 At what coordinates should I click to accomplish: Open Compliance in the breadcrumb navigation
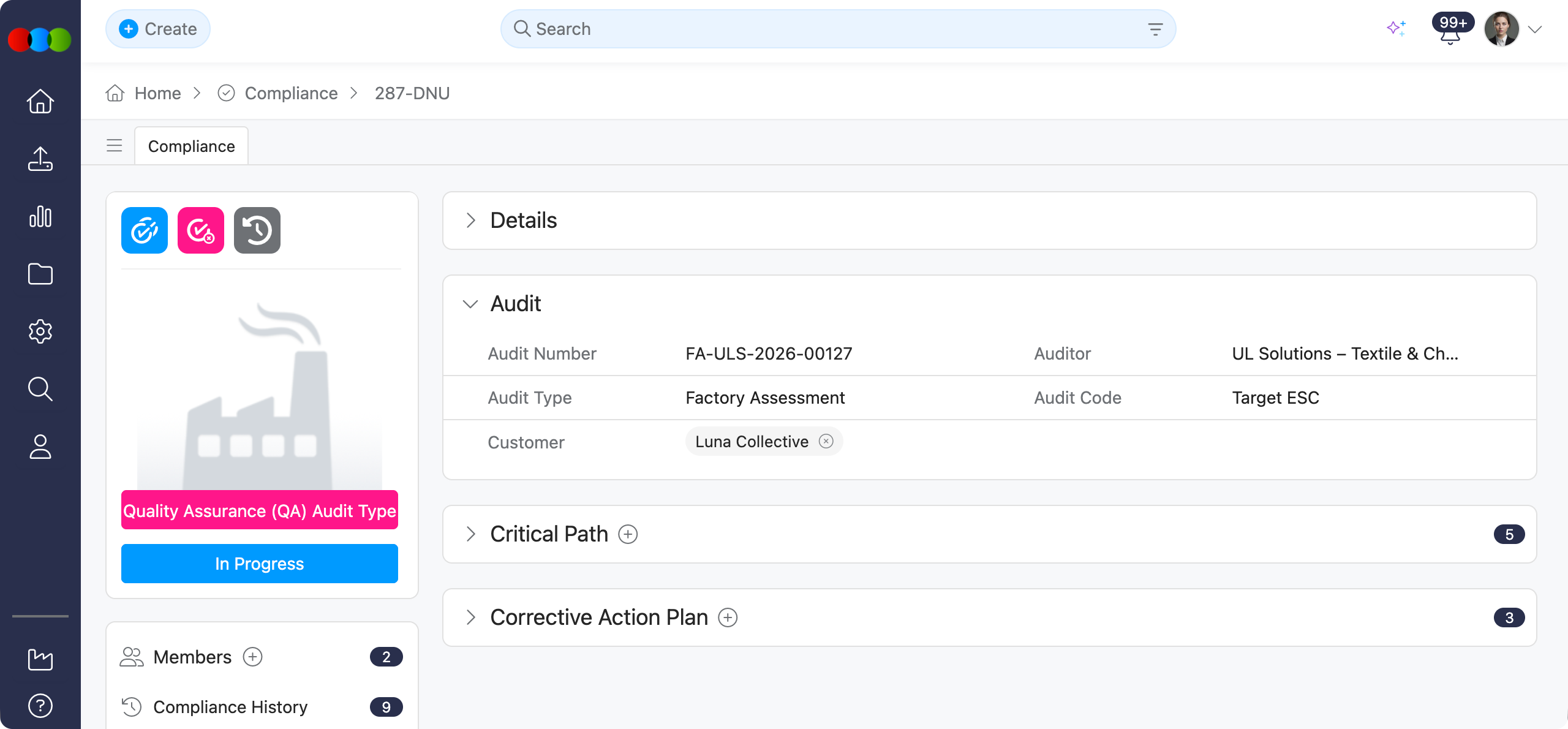coord(291,93)
